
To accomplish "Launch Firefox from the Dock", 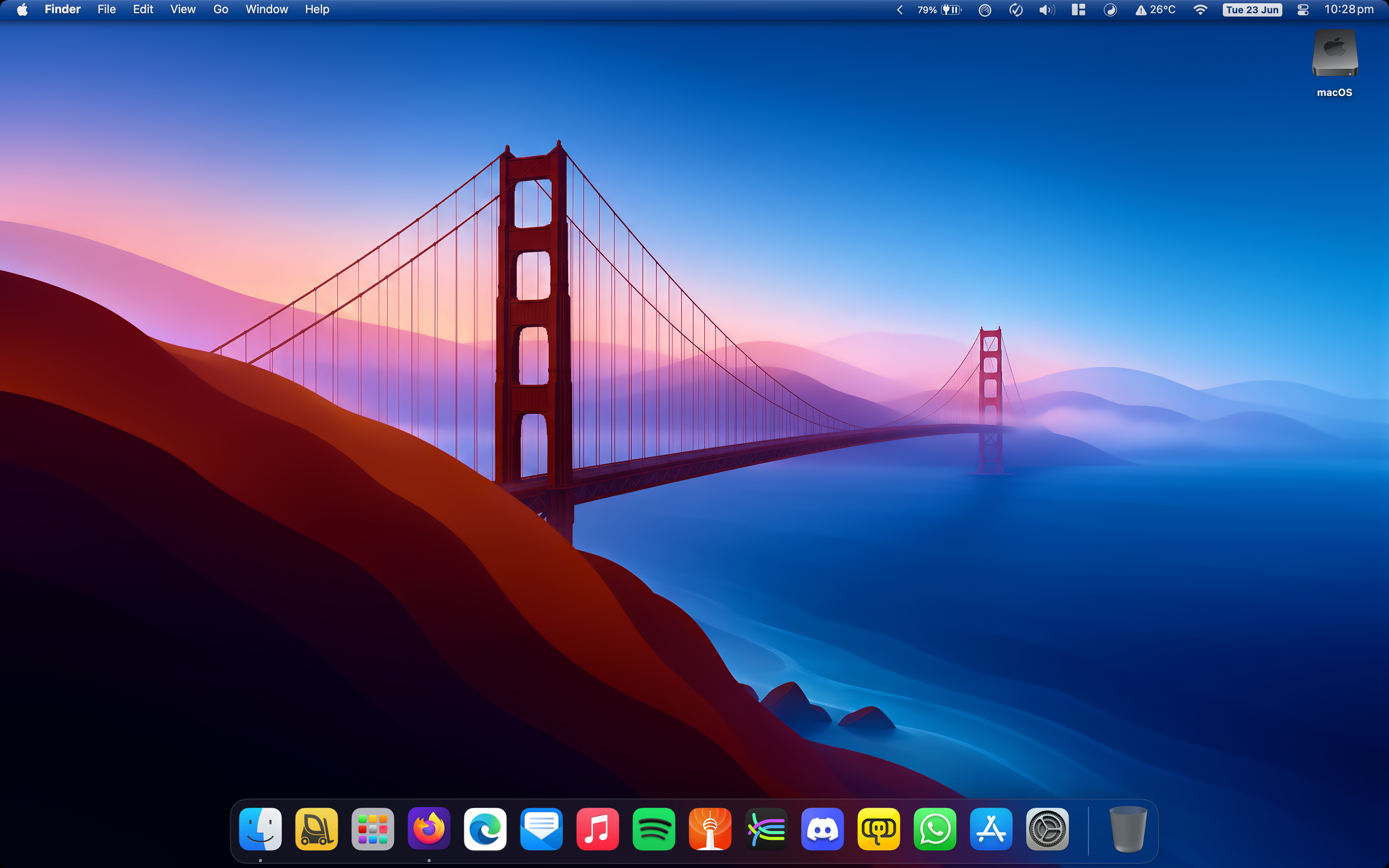I will coord(429,829).
